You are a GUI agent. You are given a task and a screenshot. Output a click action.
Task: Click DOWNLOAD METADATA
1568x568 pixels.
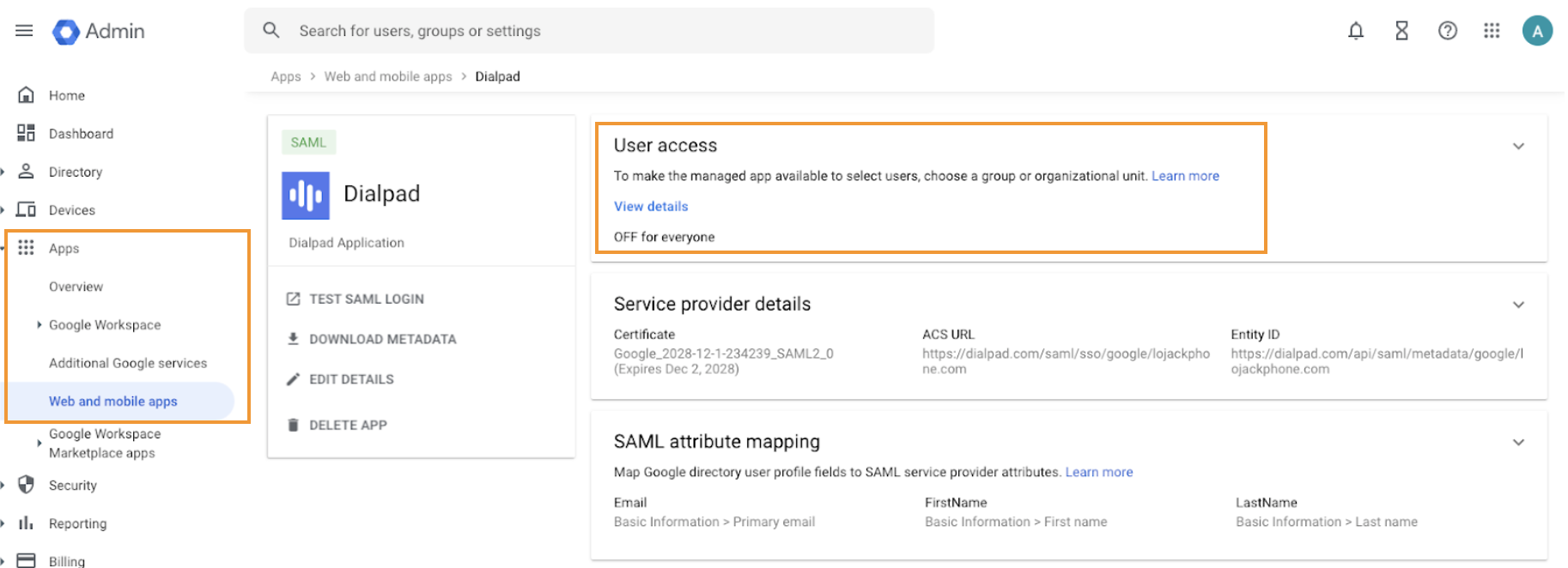pos(383,339)
